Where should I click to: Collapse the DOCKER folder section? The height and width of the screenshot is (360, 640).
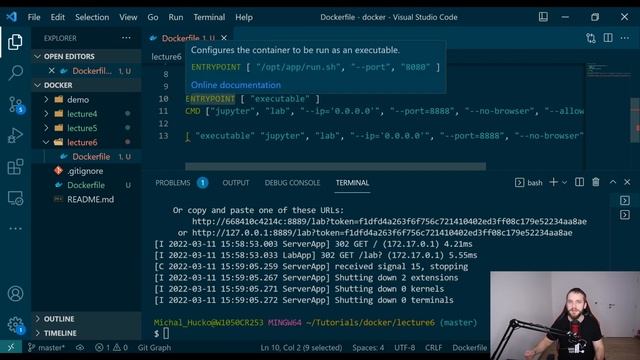(87, 85)
